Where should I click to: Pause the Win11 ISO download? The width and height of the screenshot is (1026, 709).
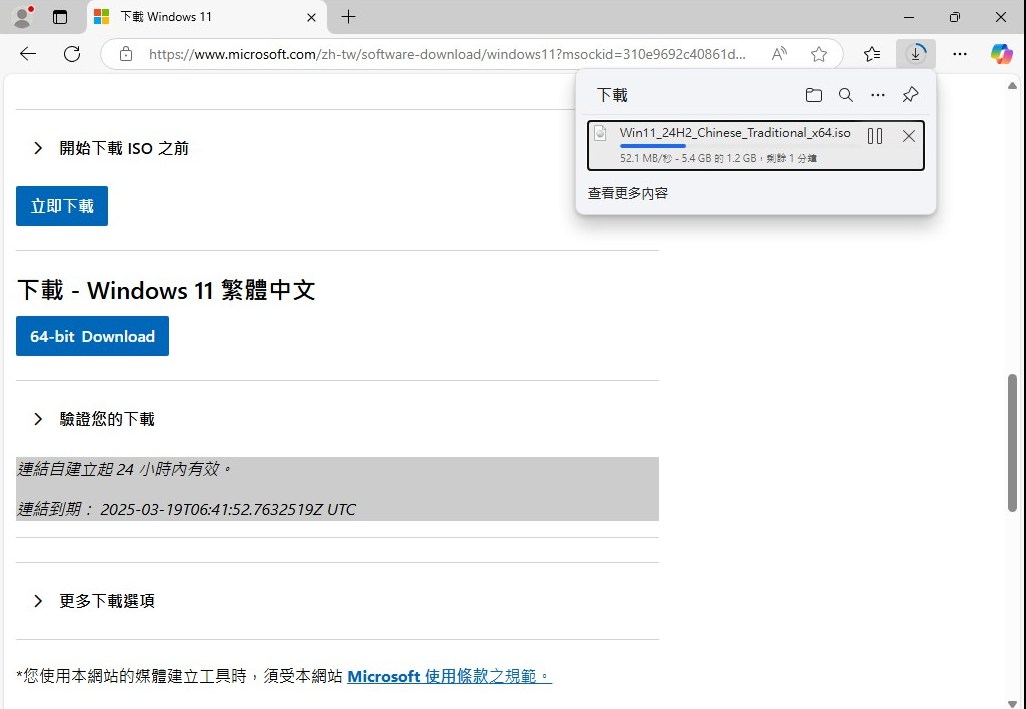point(875,136)
